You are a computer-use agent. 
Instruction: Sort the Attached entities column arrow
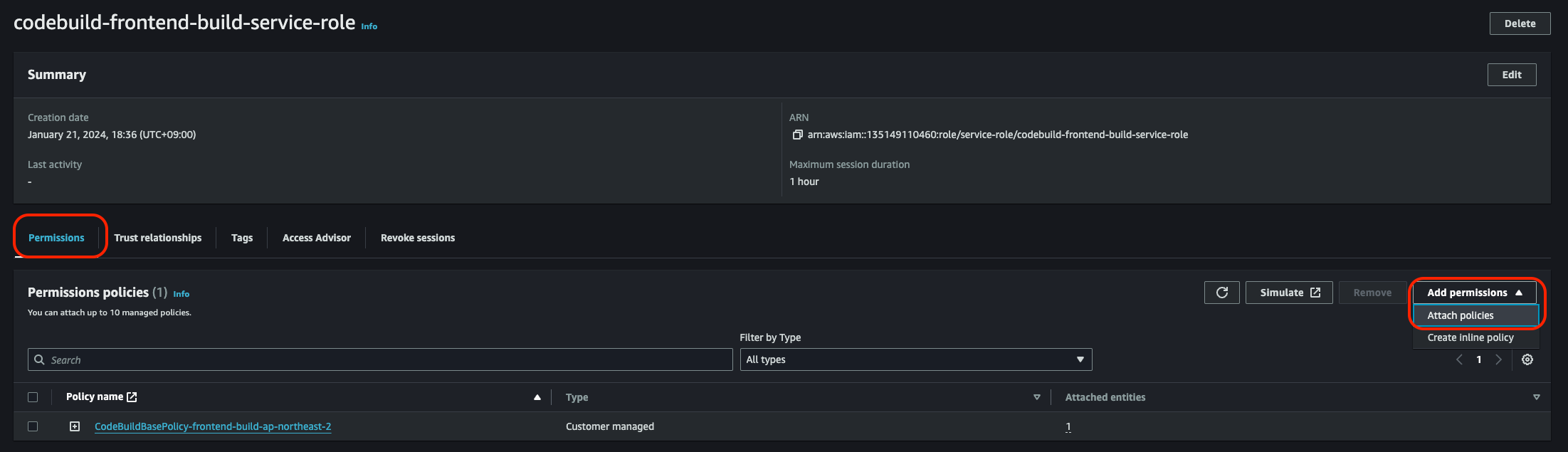1537,397
